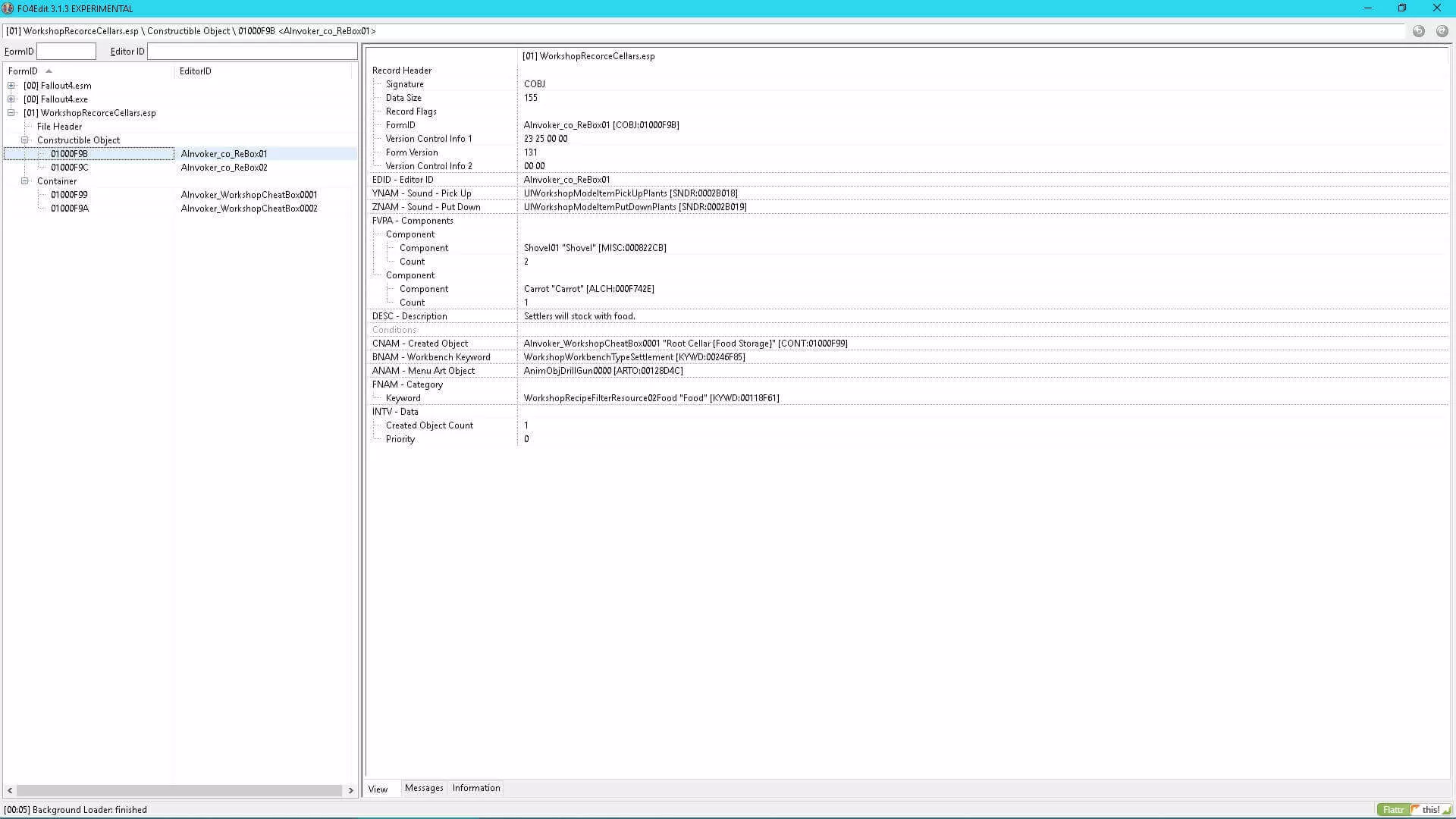Collapse the [01] WorkshopRecorceCellars.esp node
The height and width of the screenshot is (819, 1456).
pyautogui.click(x=11, y=113)
